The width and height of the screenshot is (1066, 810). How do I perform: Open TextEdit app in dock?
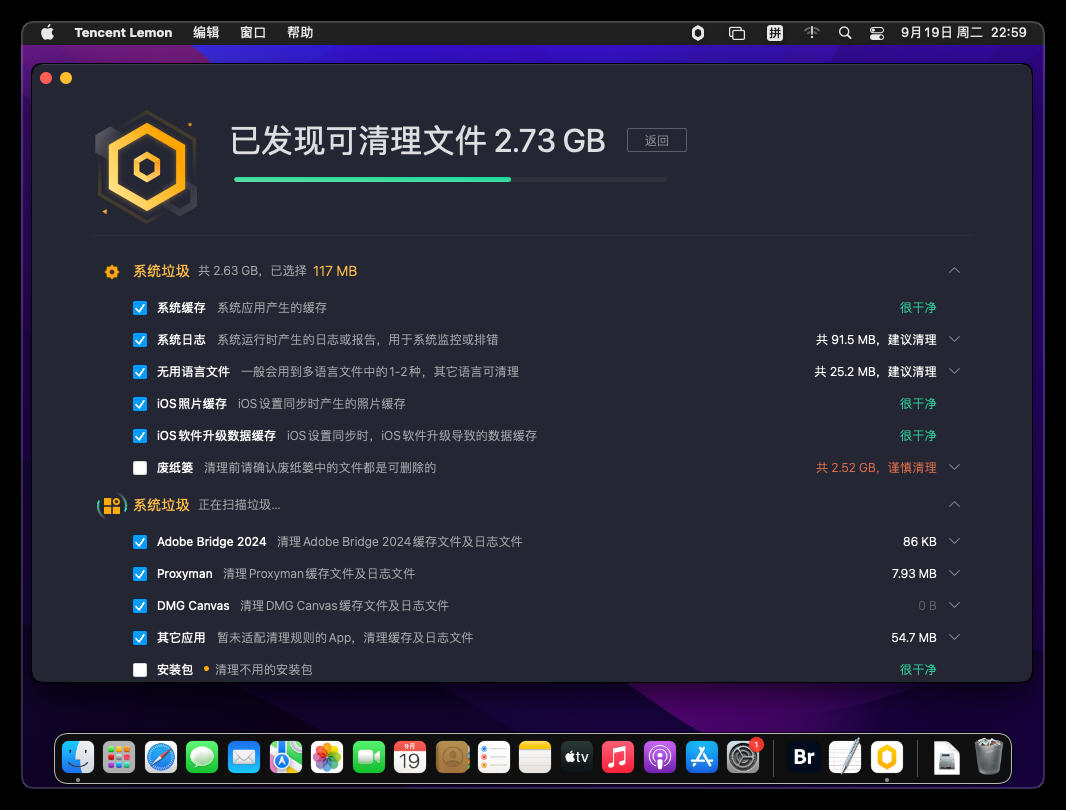[x=845, y=757]
